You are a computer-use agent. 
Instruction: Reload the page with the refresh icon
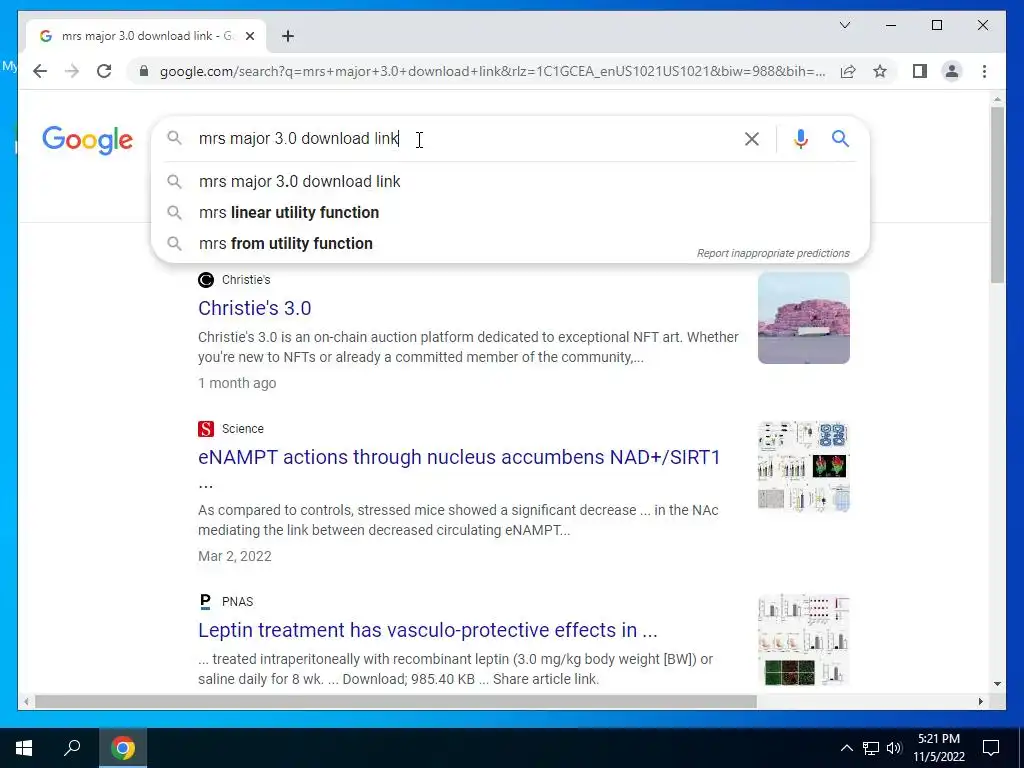tap(104, 71)
